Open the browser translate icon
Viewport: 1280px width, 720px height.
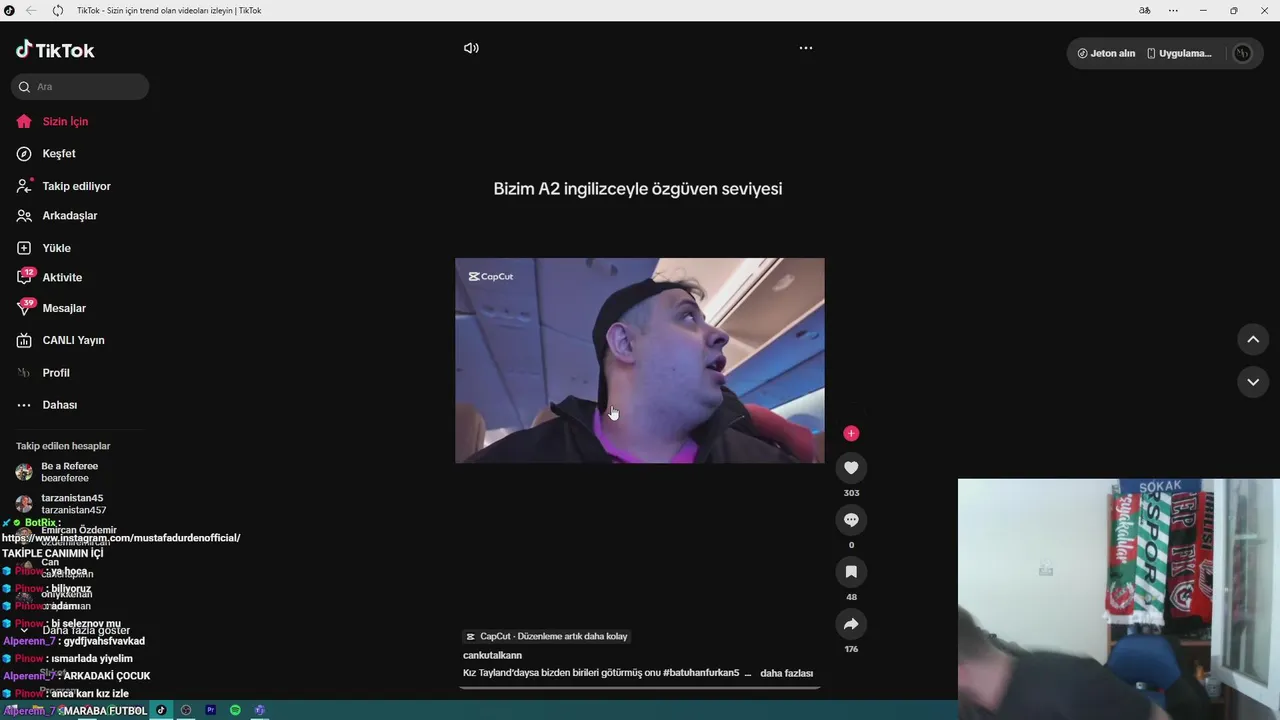pos(1145,10)
